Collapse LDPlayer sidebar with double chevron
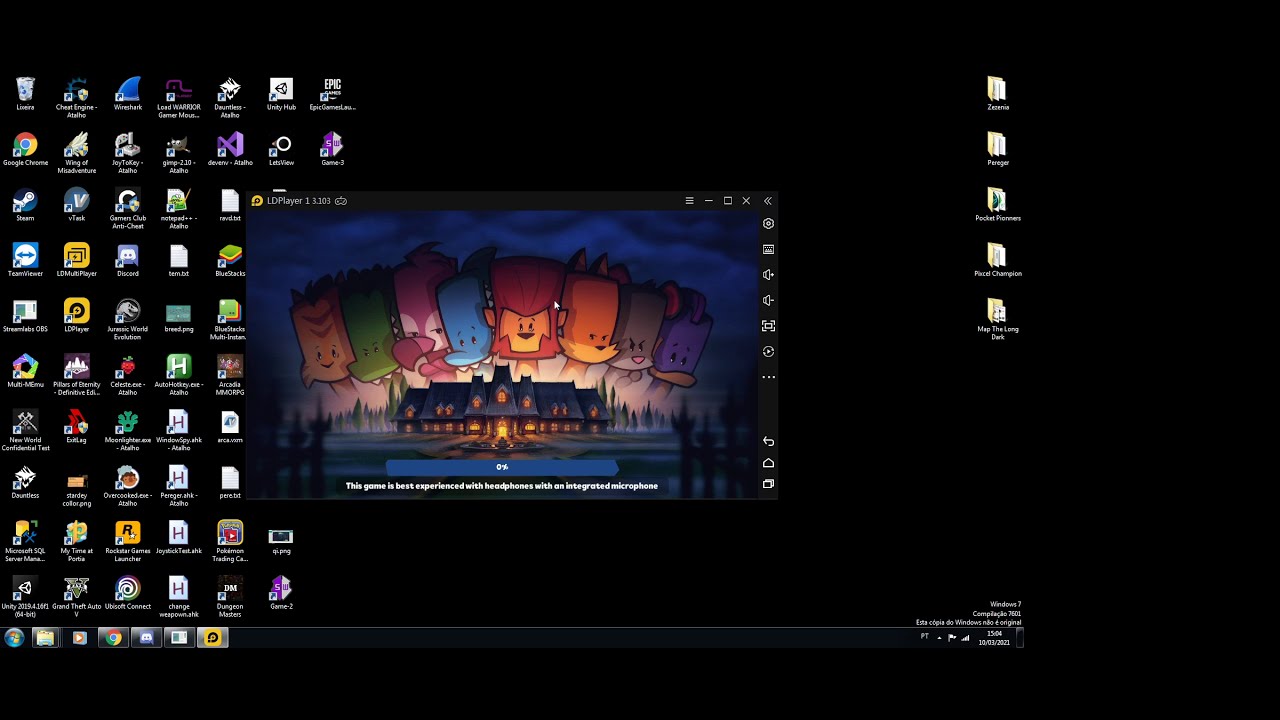 tap(767, 201)
